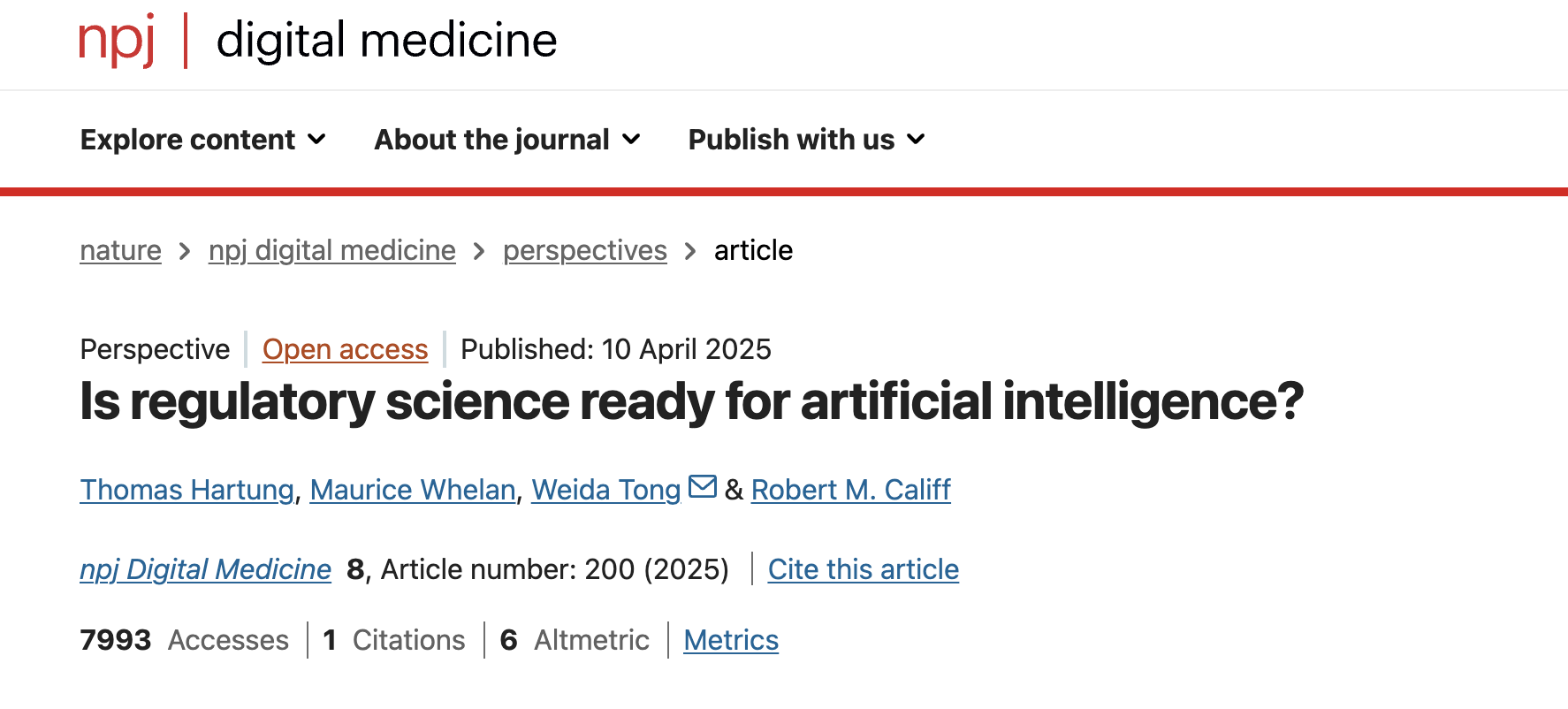Open npj digital medicine breadcrumb link

pos(331,251)
